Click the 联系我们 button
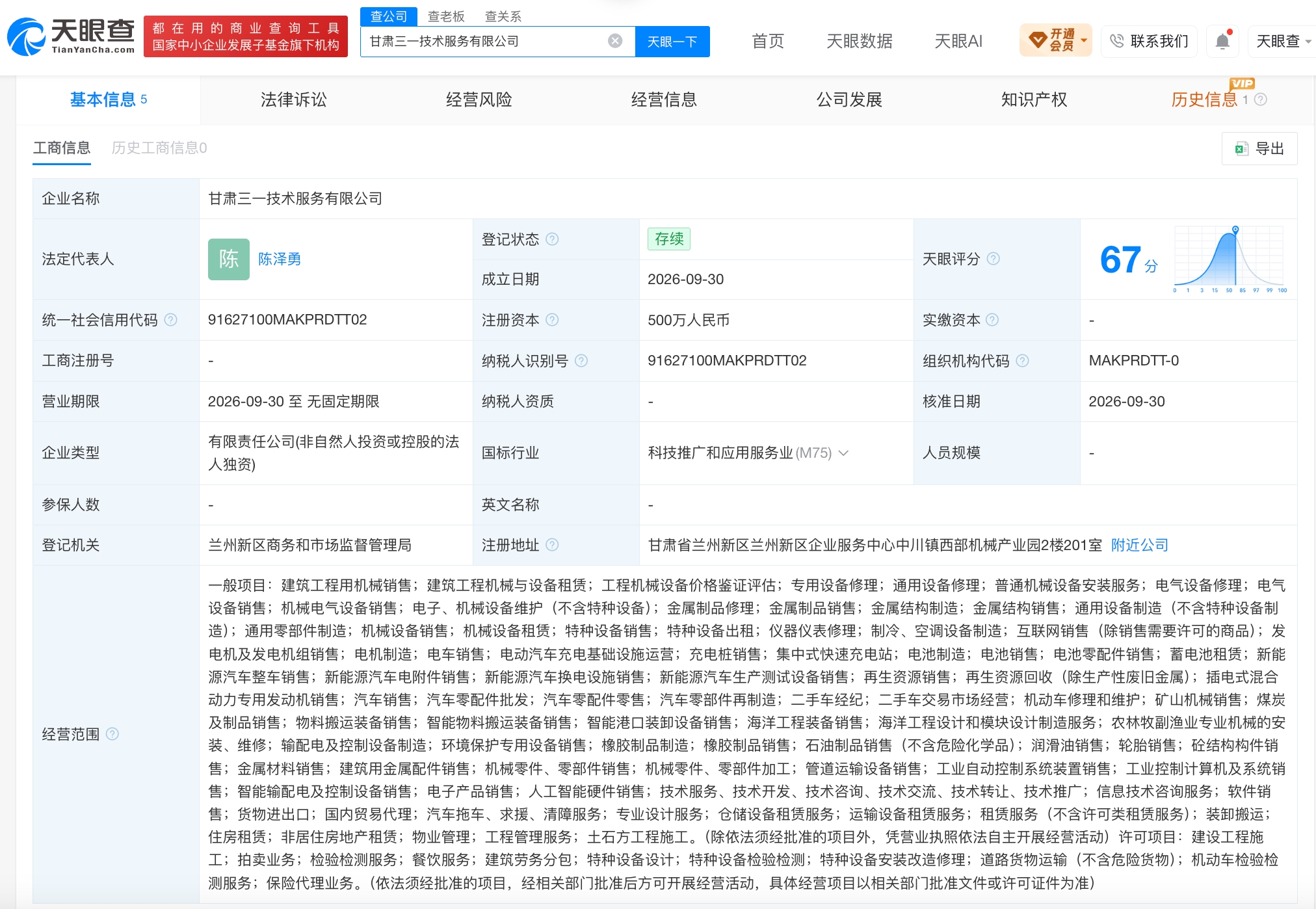 (1150, 41)
